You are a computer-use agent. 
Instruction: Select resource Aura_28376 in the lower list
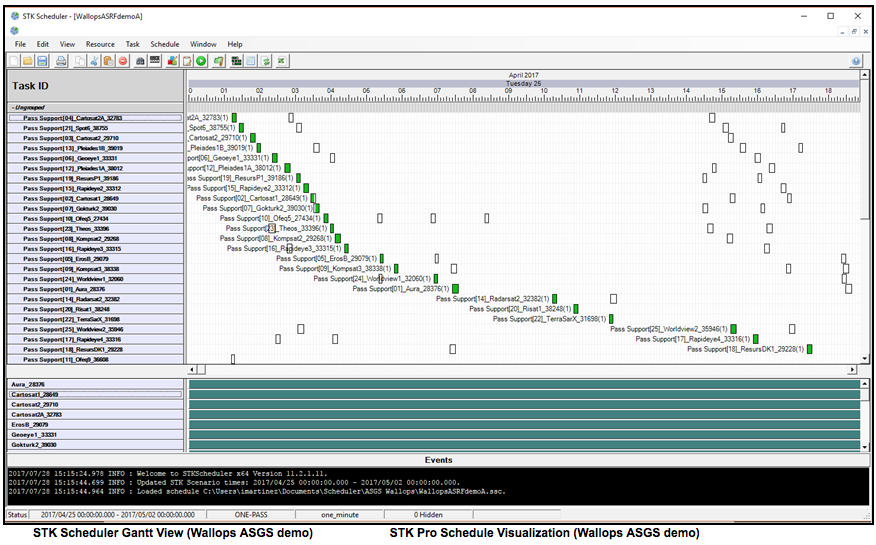tap(96, 384)
